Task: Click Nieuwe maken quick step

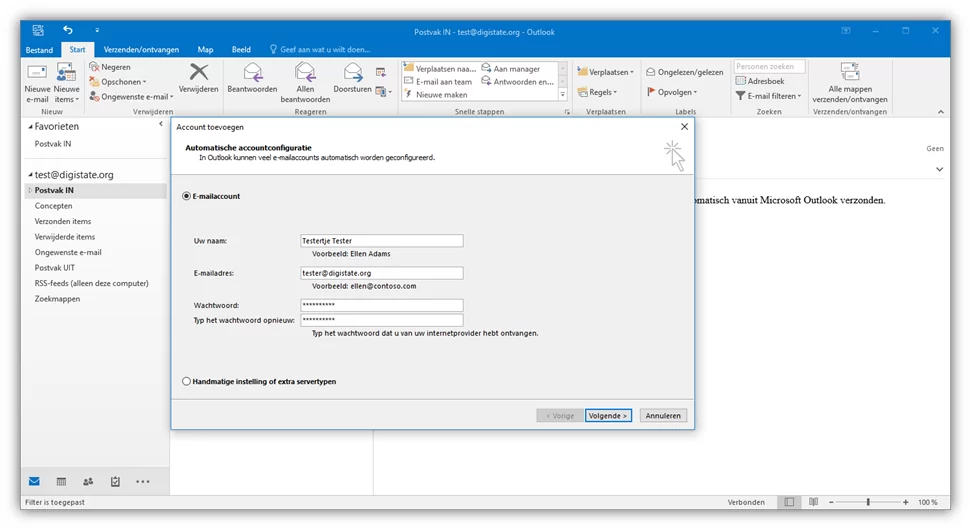Action: pos(436,95)
